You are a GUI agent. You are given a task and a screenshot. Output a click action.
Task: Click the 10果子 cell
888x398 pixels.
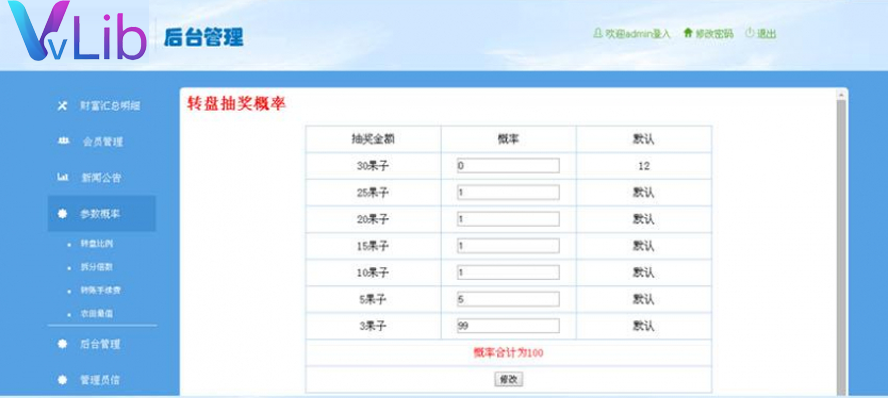pyautogui.click(x=373, y=272)
